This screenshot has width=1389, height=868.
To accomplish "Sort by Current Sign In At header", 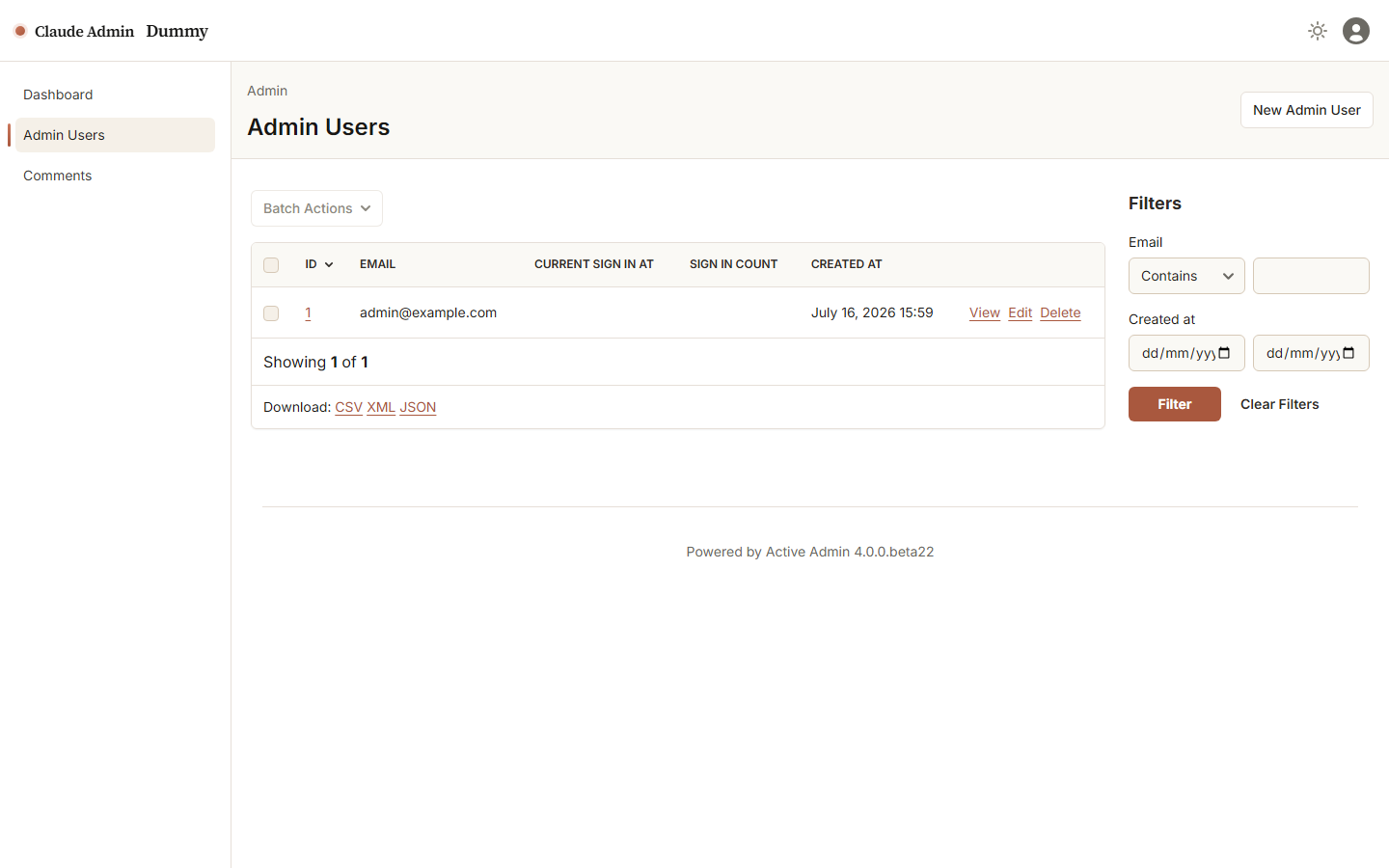I will 594,264.
